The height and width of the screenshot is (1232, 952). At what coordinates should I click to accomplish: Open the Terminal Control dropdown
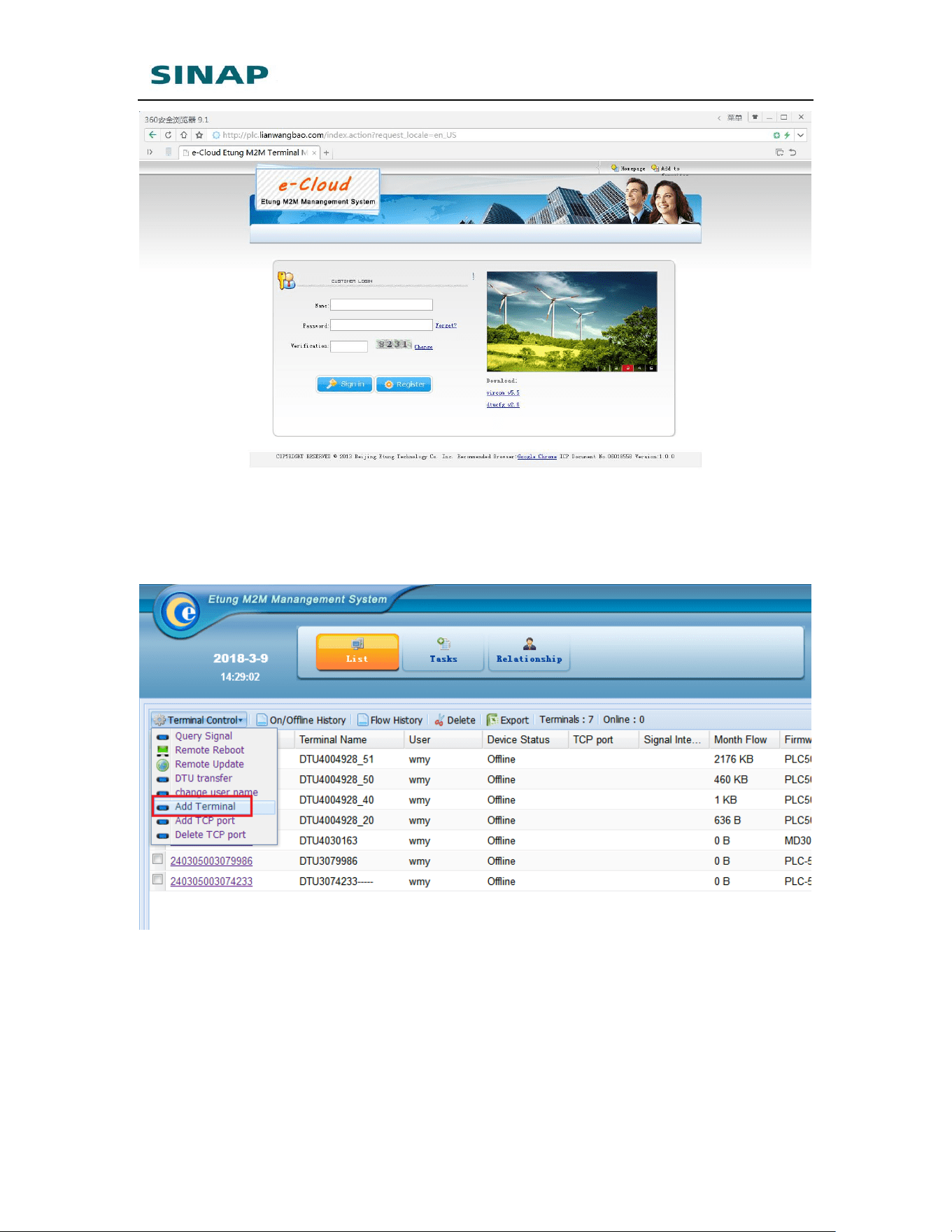click(199, 720)
